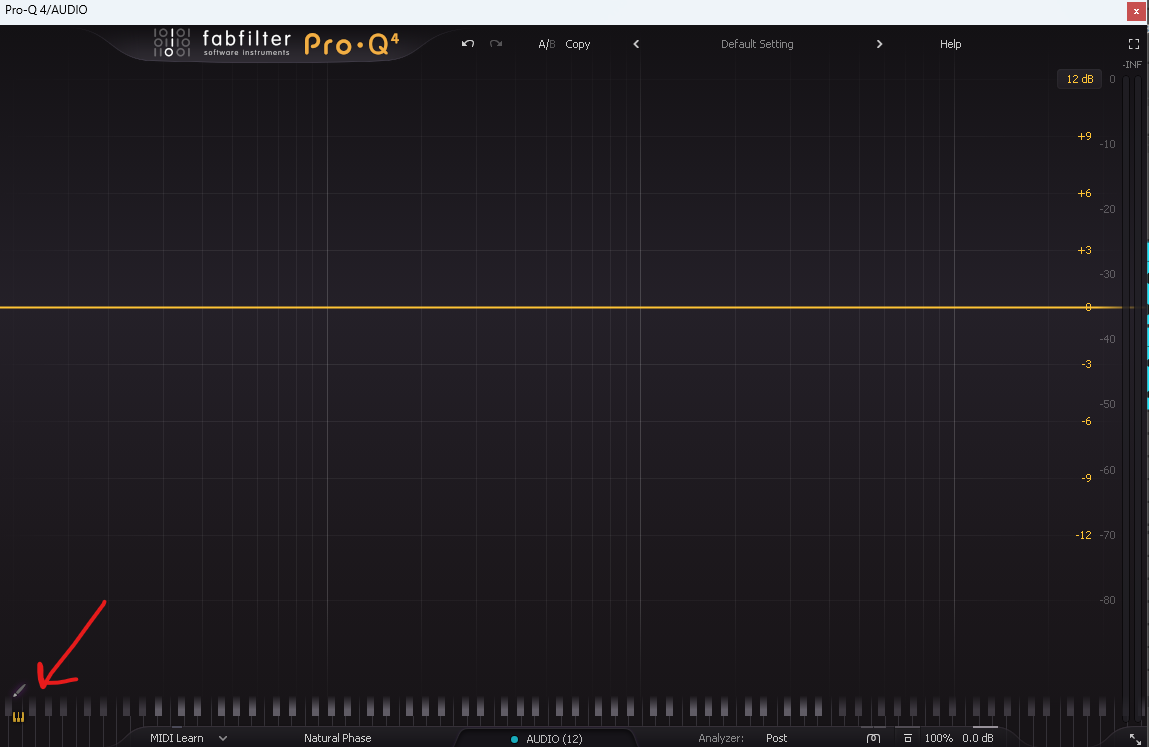Toggle the piano keyboard display icon
Image resolution: width=1149 pixels, height=747 pixels.
coord(18,716)
